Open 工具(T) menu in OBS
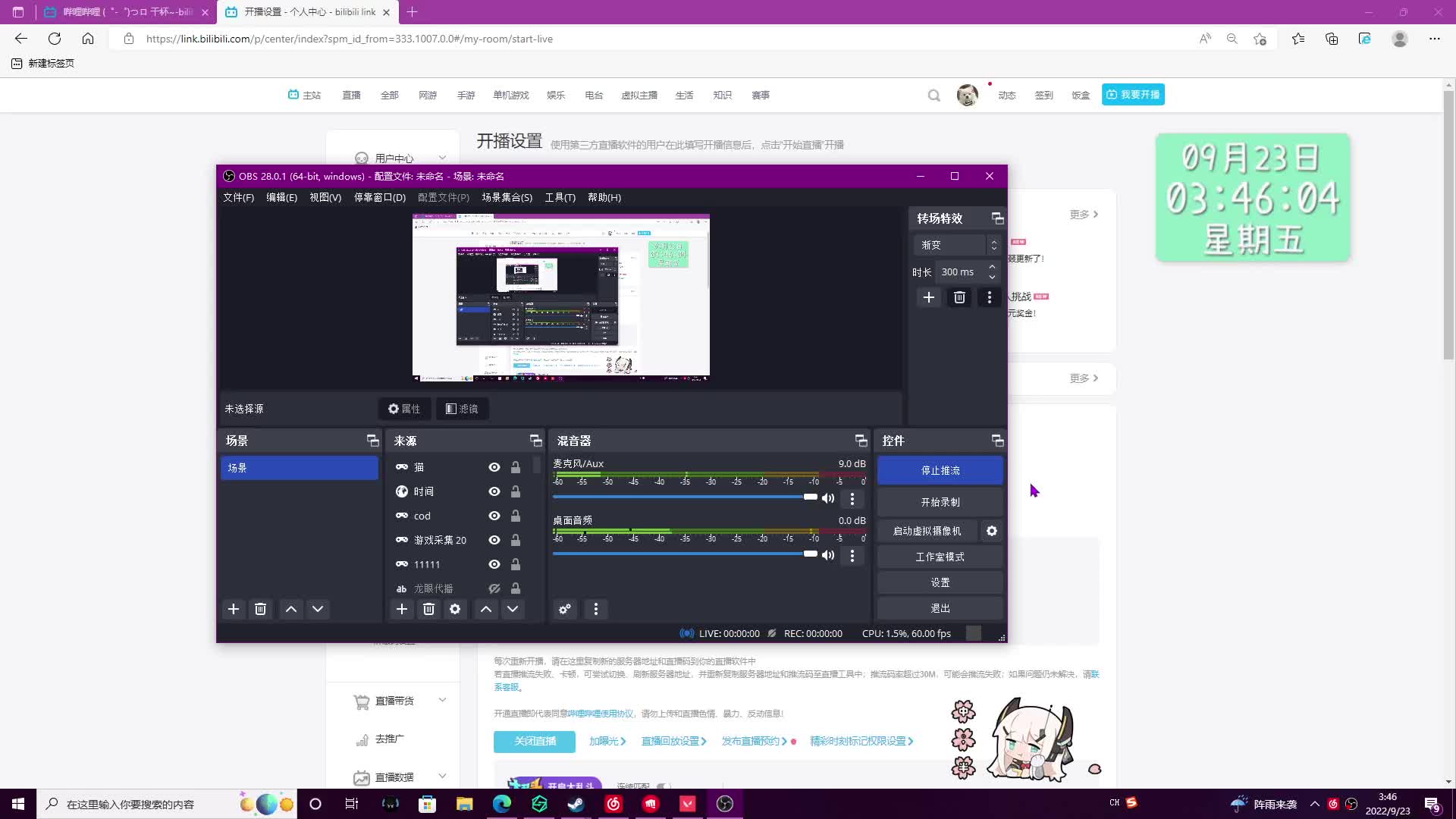Screen dimensions: 1456x819 (560, 197)
